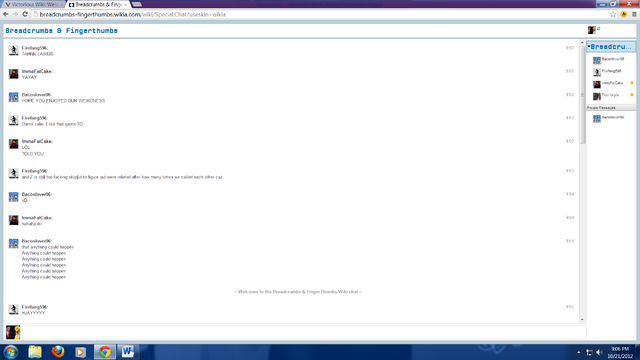
Task: Open a new browser tab
Action: tap(137, 4)
